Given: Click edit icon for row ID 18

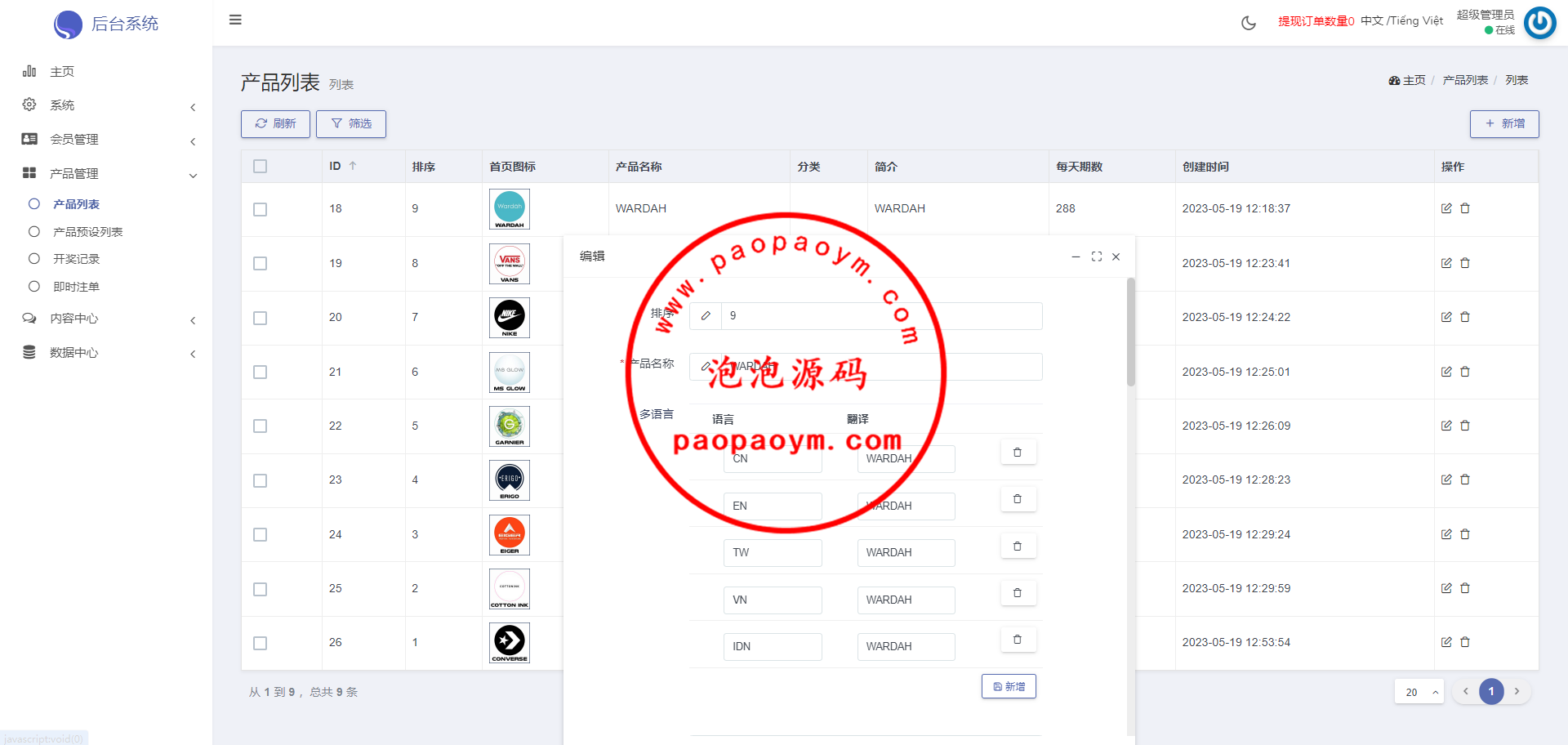Looking at the screenshot, I should click(x=1446, y=208).
